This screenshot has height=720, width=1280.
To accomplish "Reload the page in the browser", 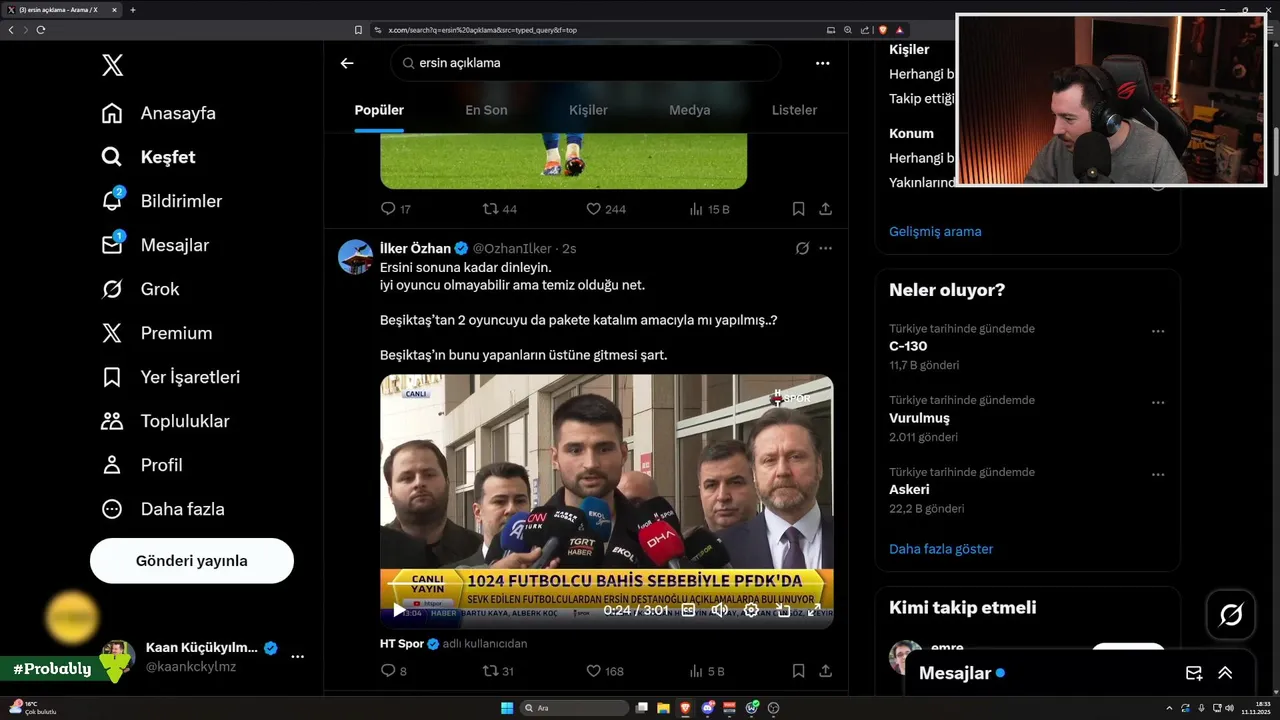I will click(41, 30).
